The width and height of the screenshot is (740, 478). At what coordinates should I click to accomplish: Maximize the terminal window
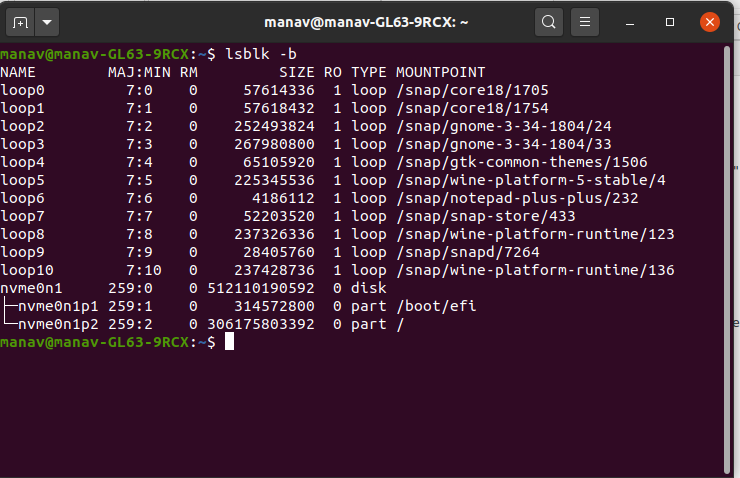670,22
